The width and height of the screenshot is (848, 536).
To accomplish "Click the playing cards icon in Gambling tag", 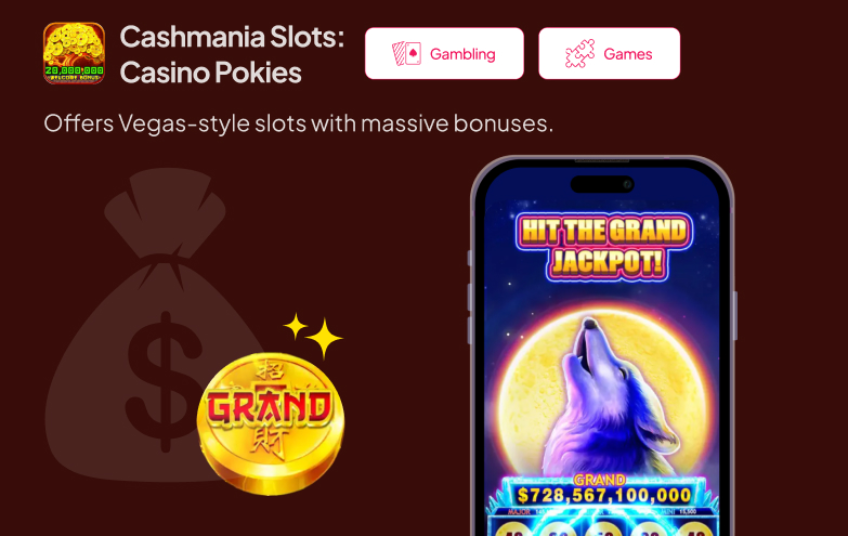I will pyautogui.click(x=407, y=54).
